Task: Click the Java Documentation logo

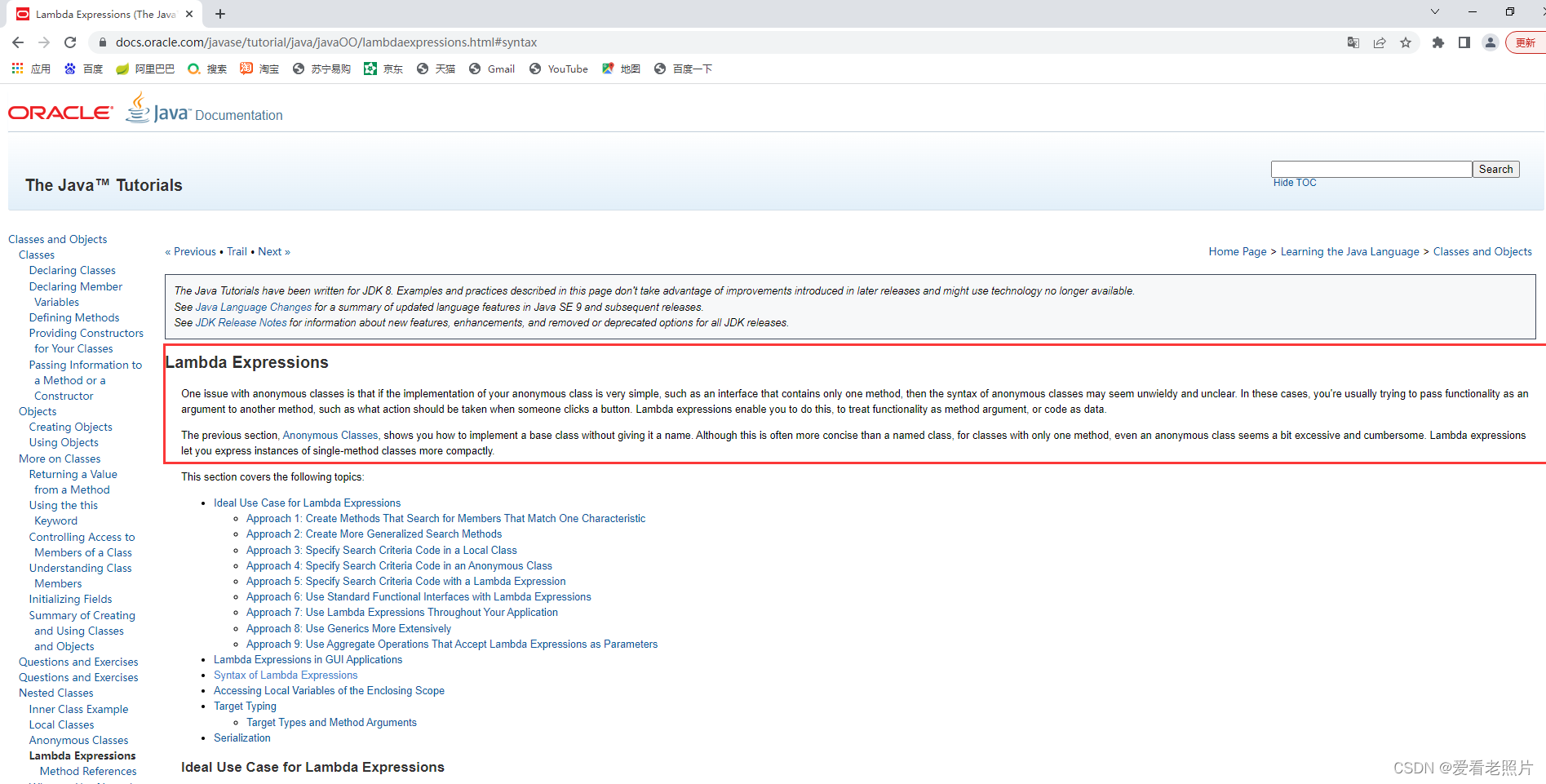Action: (204, 109)
